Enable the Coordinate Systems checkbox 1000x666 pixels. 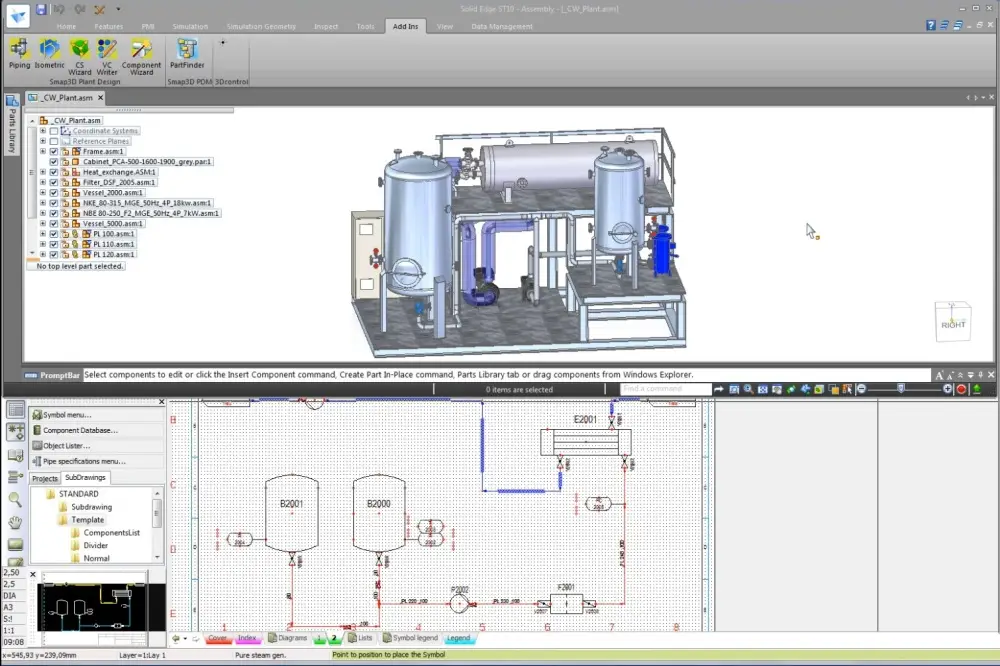53,131
